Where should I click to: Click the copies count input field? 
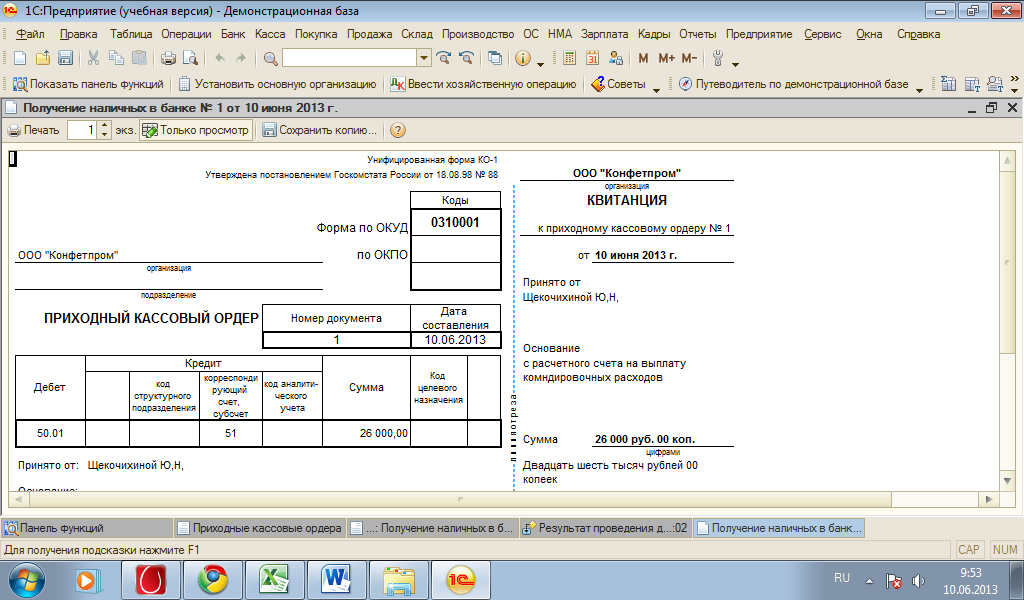[83, 130]
